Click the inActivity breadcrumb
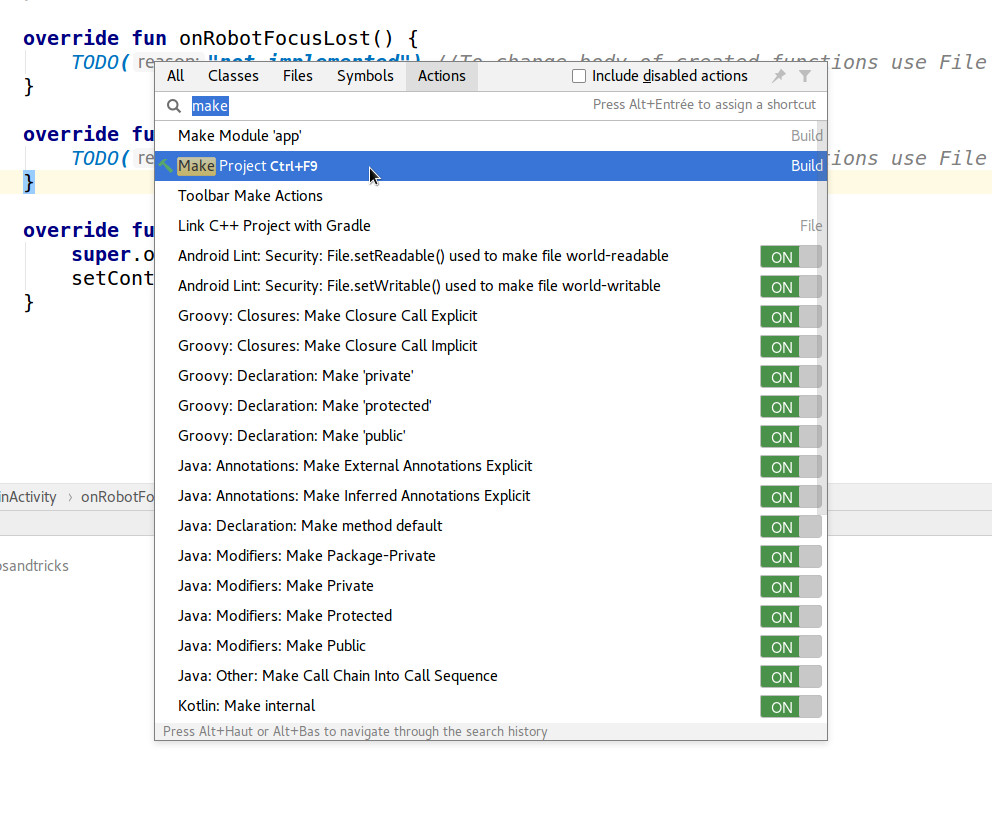Viewport: 992px width, 815px height. click(x=28, y=497)
